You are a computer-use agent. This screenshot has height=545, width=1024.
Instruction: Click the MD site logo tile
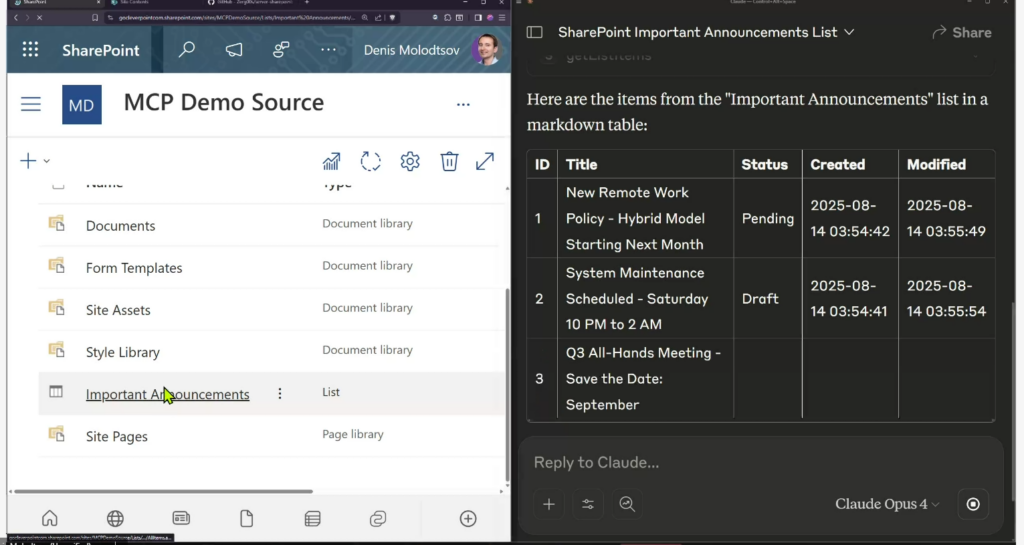coord(82,104)
